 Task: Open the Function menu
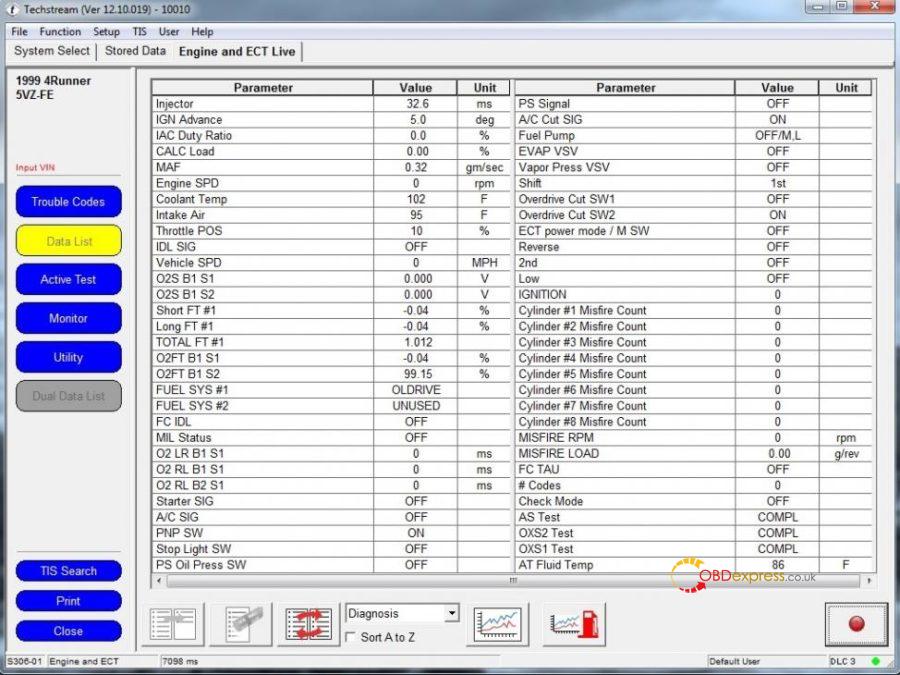point(60,31)
